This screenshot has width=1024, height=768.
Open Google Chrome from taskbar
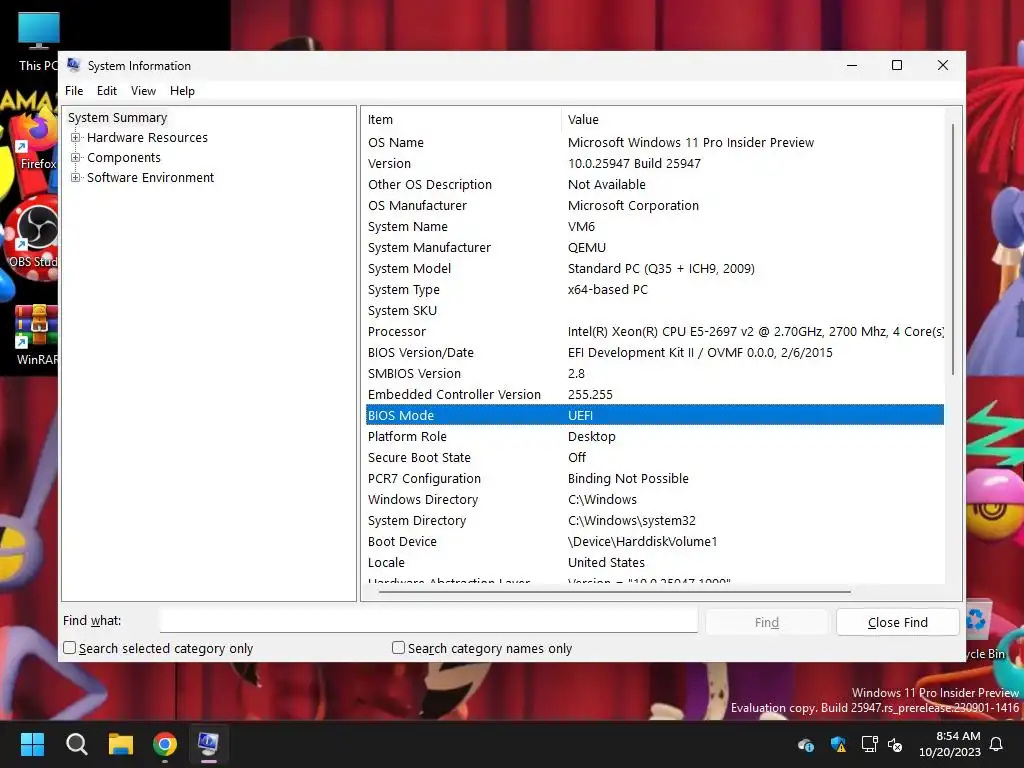[165, 744]
